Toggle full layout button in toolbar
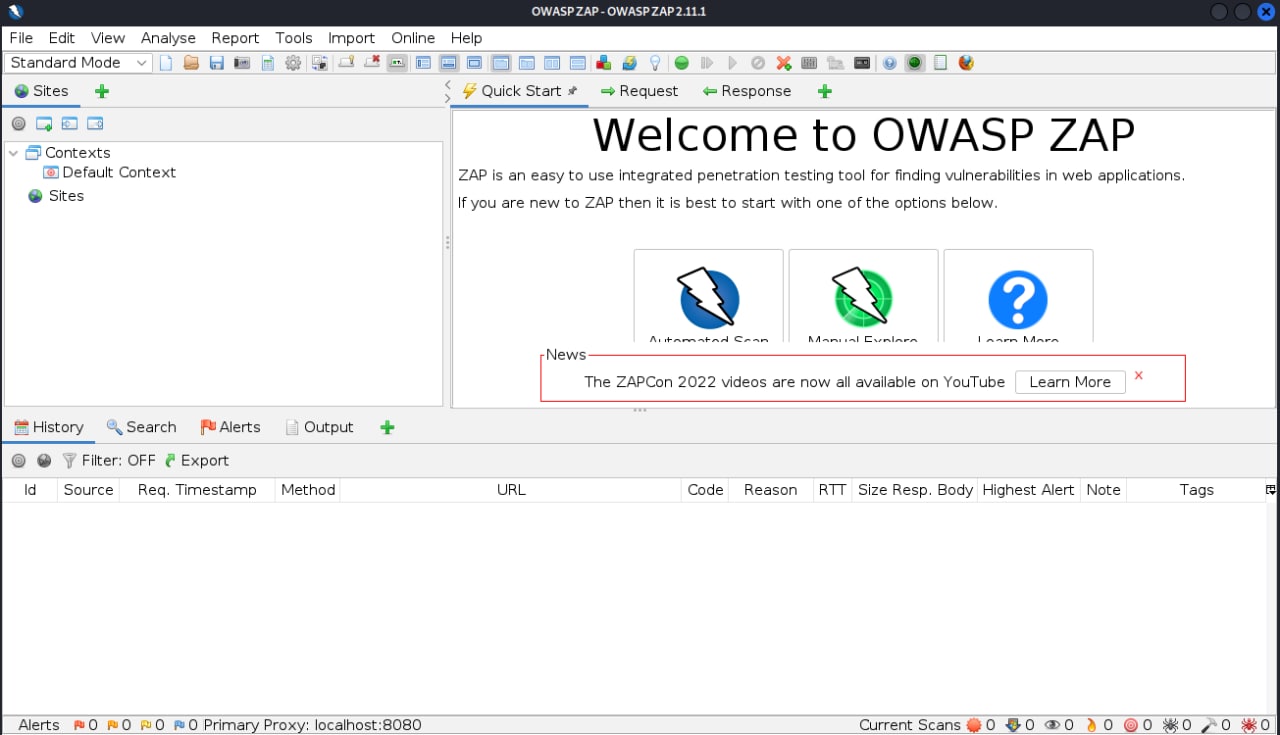Viewport: 1280px width, 735px height. tap(475, 63)
